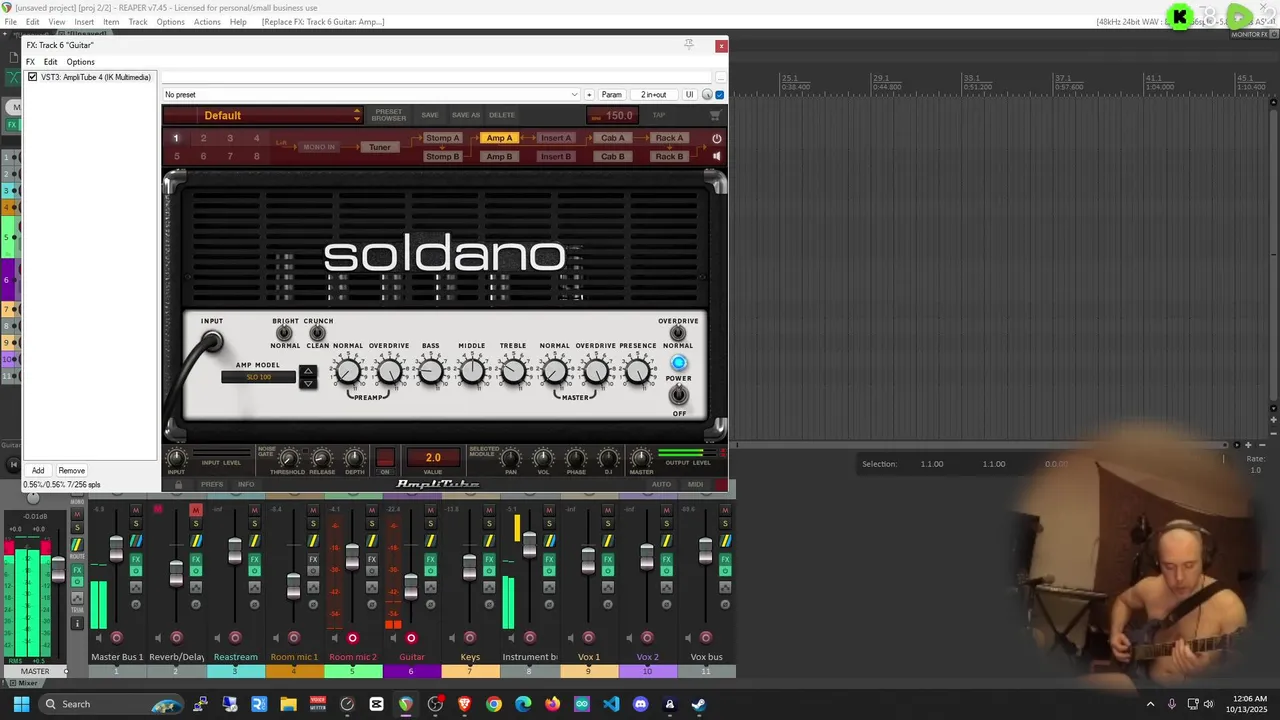Pin the FX window with the pin icon

point(688,44)
